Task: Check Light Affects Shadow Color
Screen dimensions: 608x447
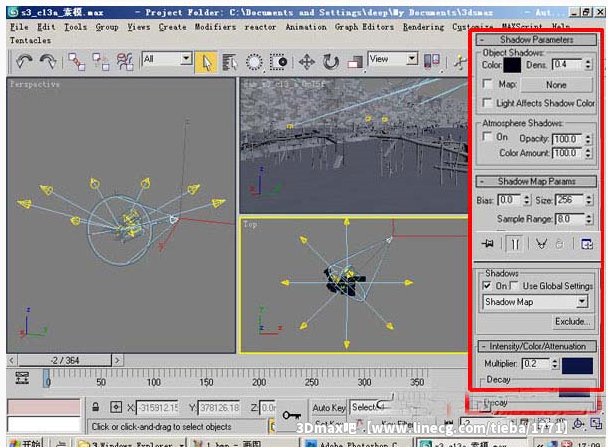Action: [x=487, y=103]
